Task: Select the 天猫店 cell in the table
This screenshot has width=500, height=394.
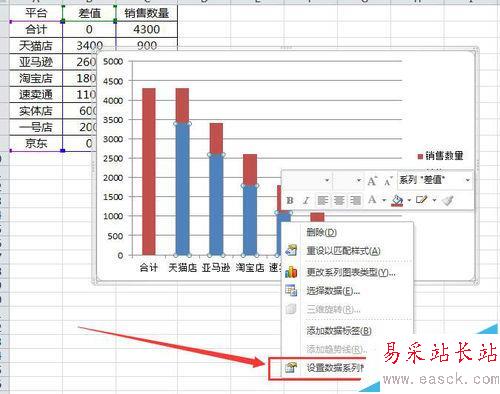Action: 36,46
